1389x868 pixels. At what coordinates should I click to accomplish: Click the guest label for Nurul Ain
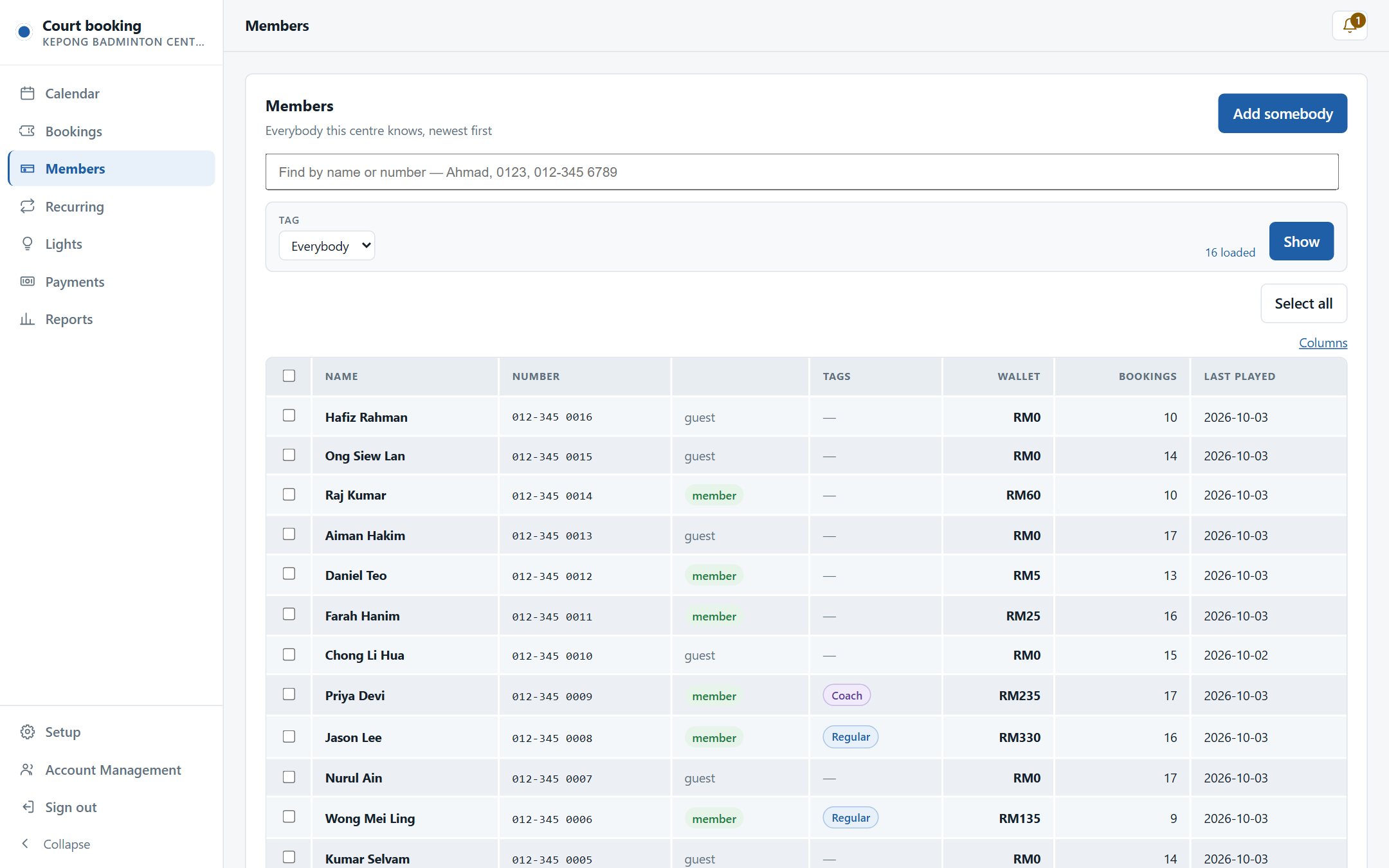click(x=700, y=777)
